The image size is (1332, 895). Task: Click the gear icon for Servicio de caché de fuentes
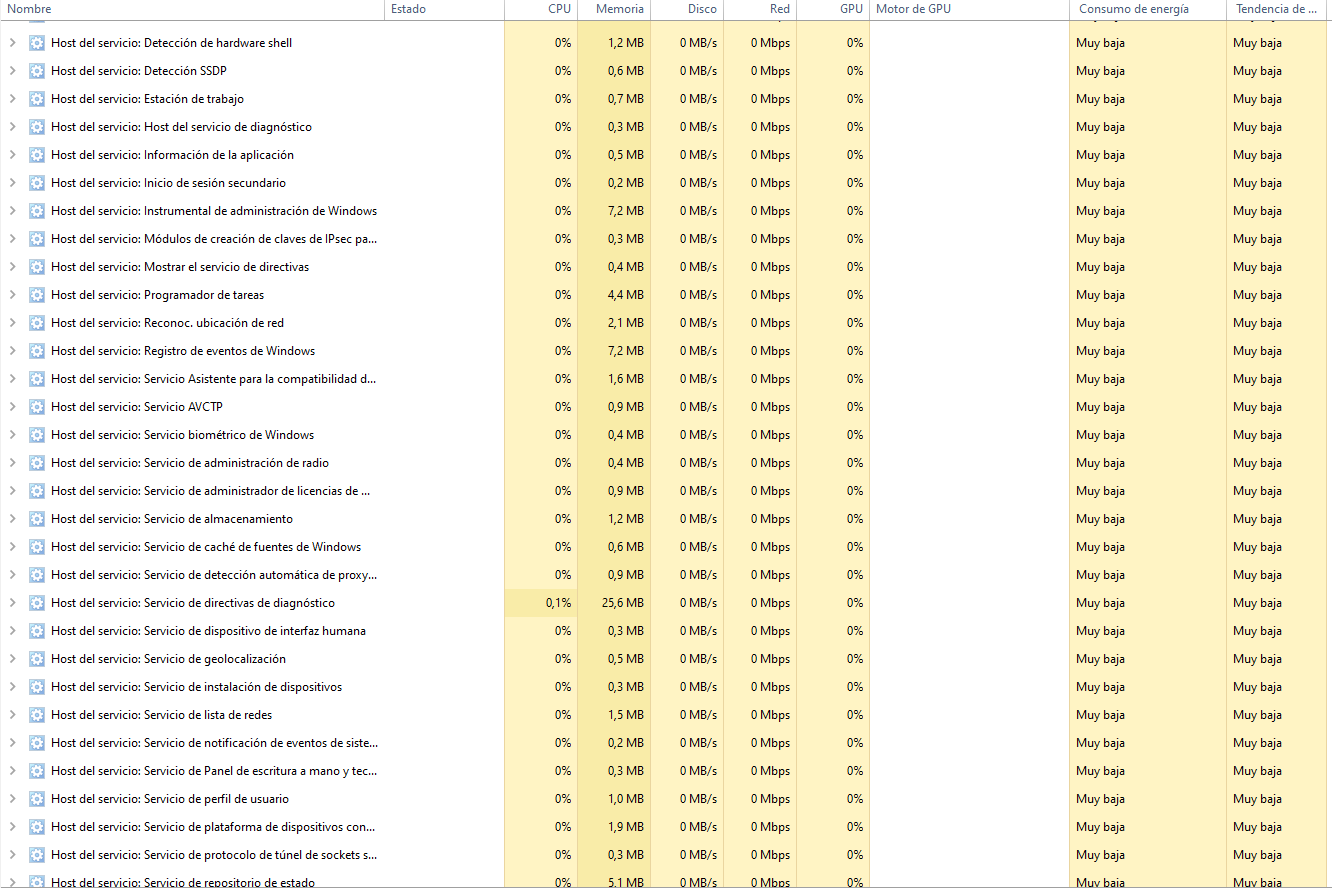coord(37,547)
